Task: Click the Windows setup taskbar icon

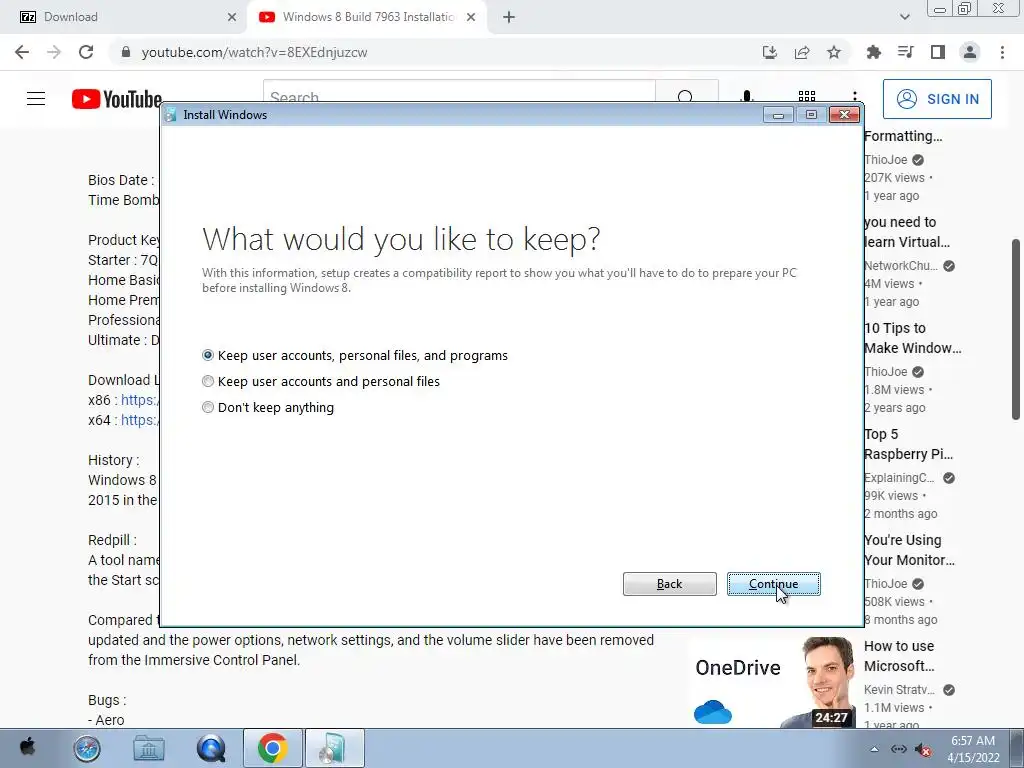Action: click(x=335, y=748)
